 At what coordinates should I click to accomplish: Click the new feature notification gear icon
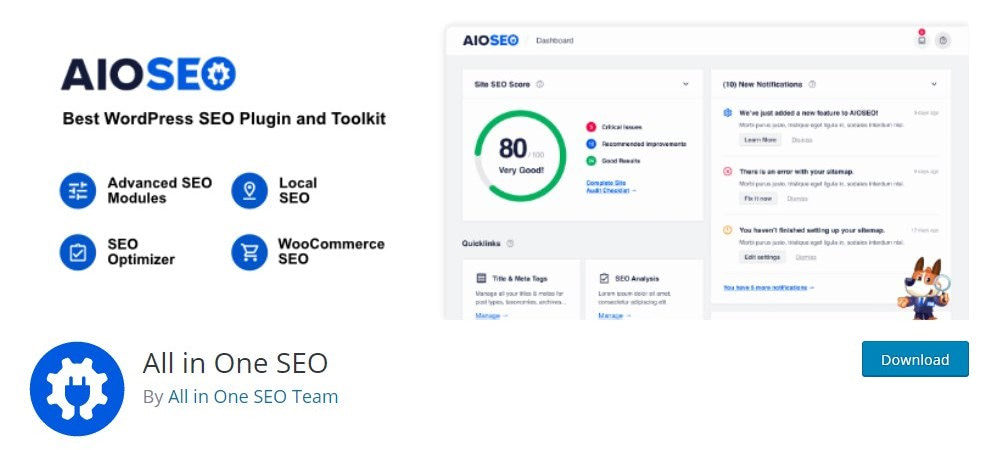click(x=727, y=113)
